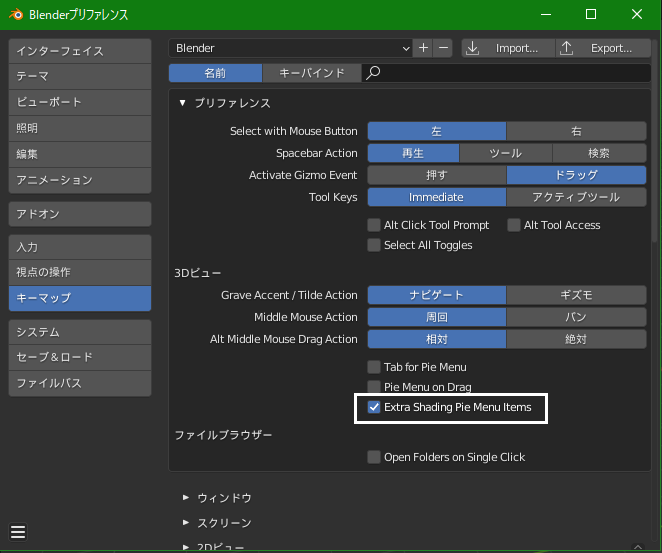Click Export... keymap button
The image size is (662, 553).
click(603, 48)
